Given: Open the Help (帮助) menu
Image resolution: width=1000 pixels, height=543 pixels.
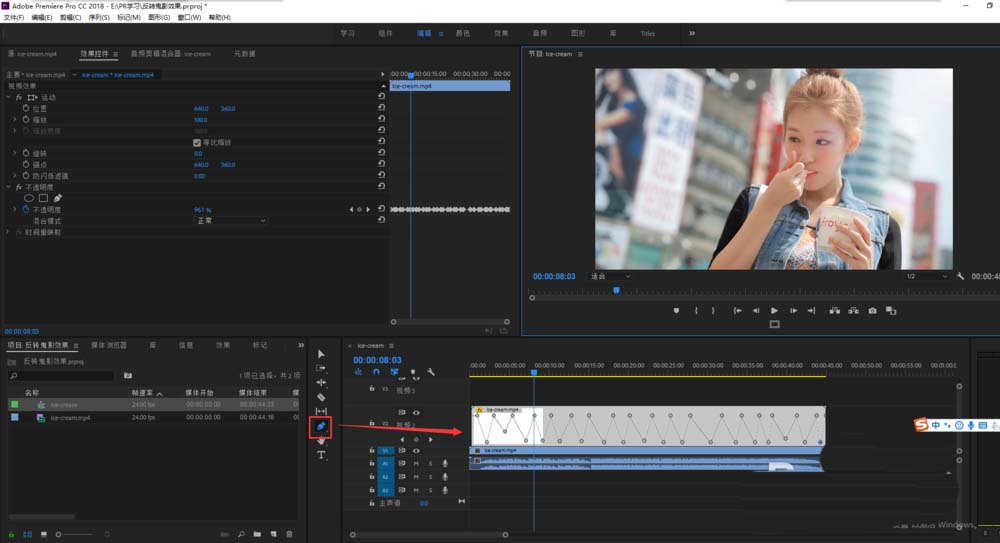Looking at the screenshot, I should click(220, 17).
